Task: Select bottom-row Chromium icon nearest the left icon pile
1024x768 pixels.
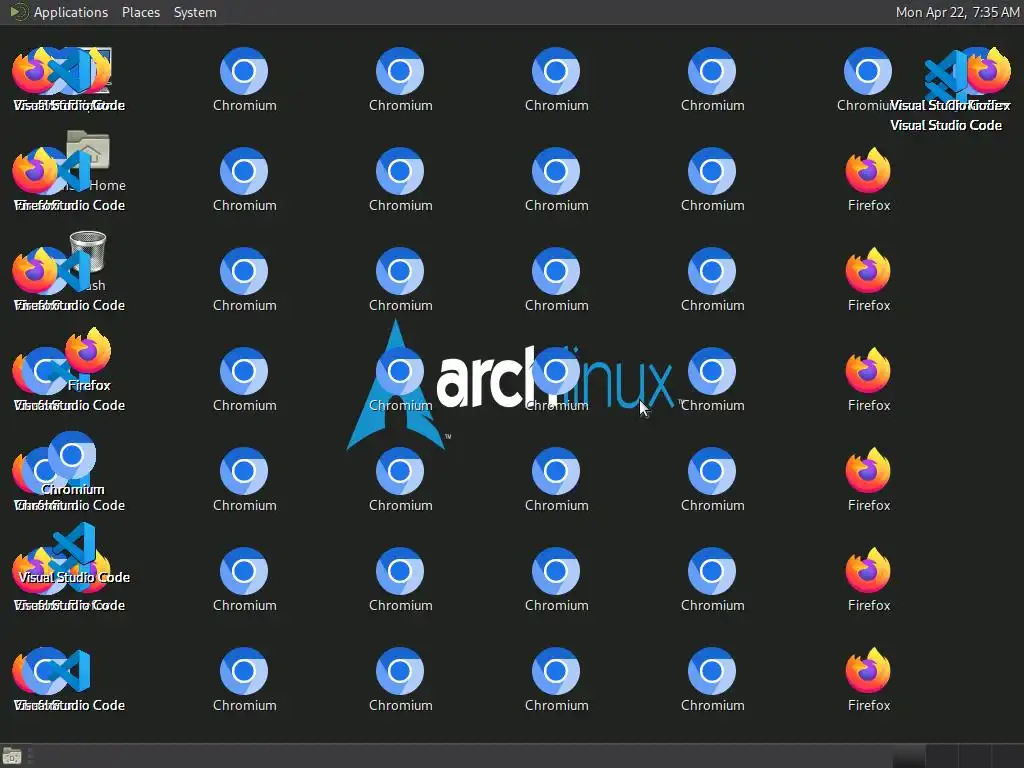Action: click(x=244, y=671)
